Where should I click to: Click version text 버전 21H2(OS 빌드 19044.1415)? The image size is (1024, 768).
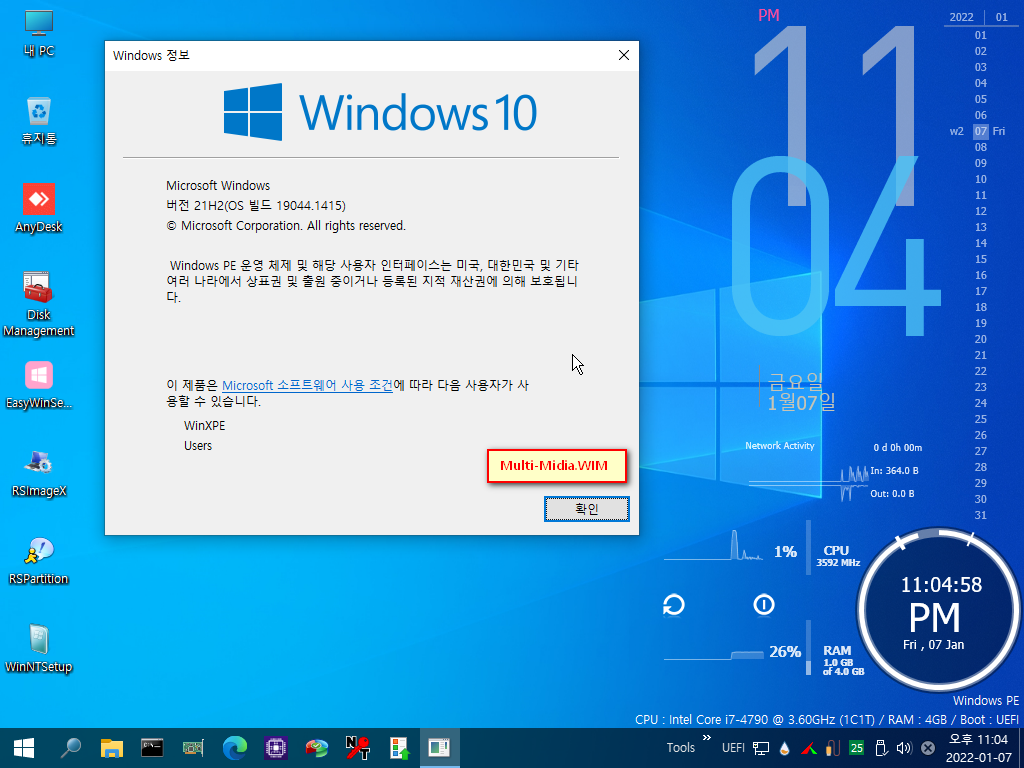click(256, 206)
